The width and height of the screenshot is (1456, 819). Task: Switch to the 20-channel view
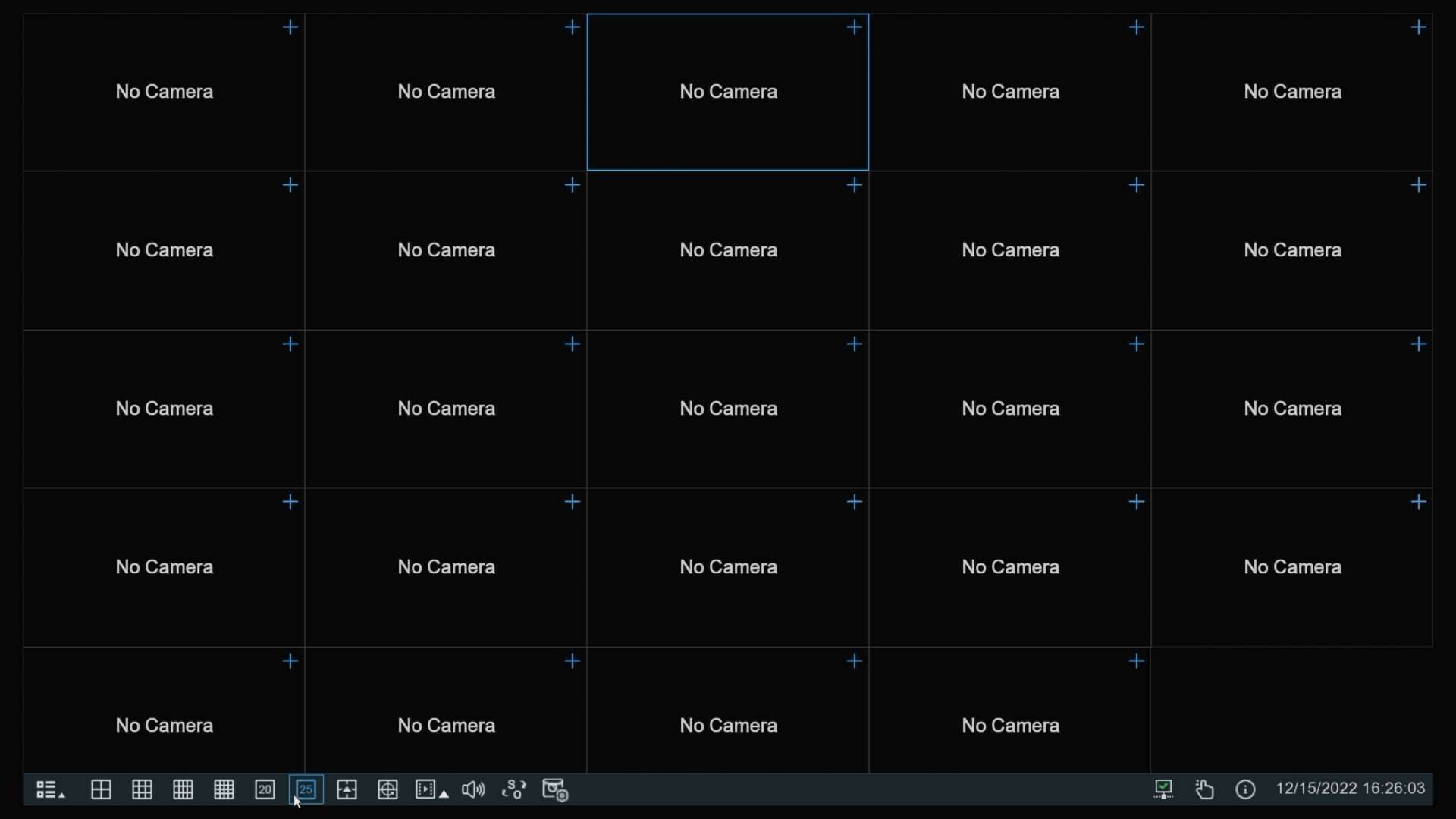pos(265,790)
